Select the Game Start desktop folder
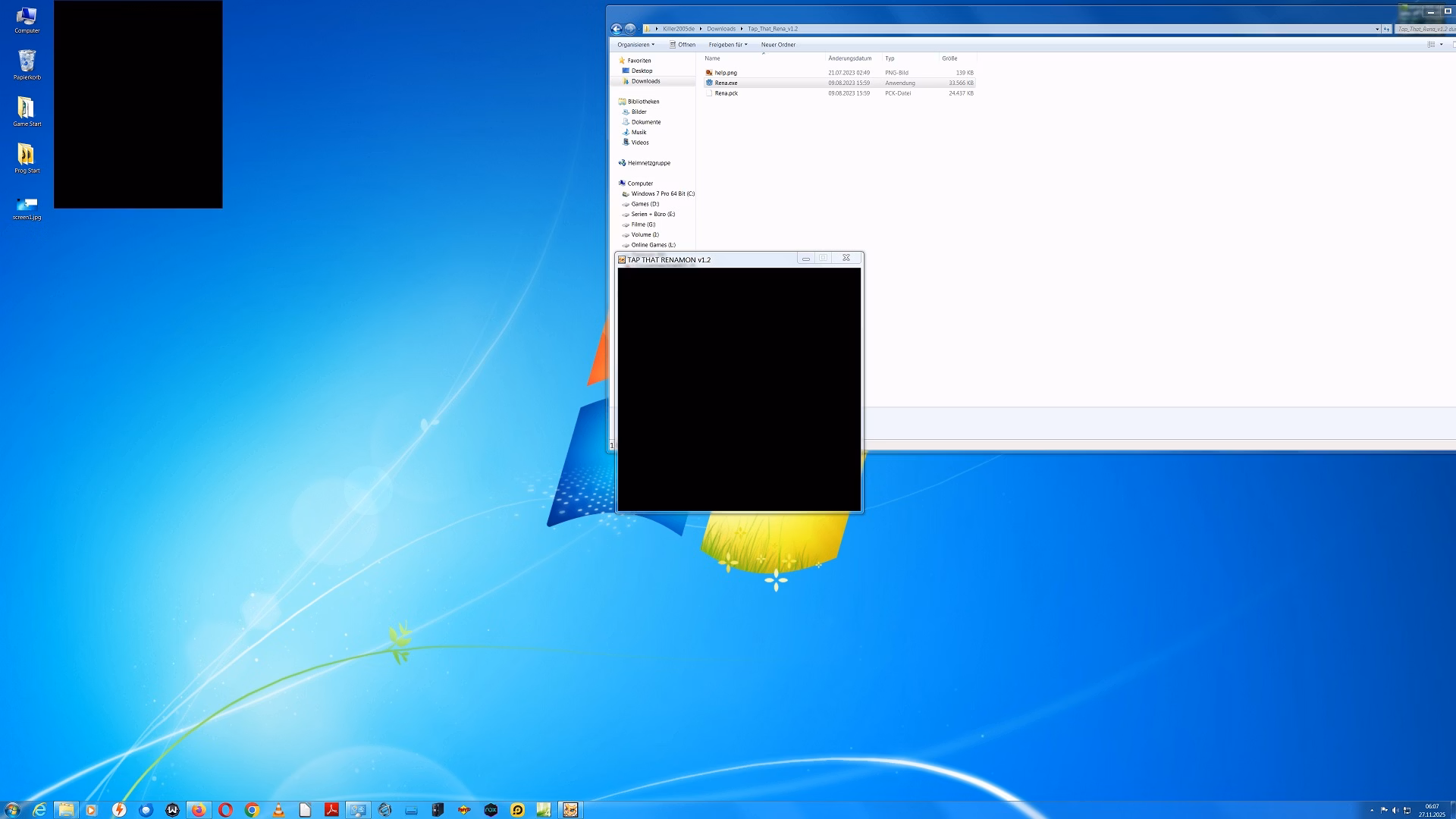This screenshot has width=1456, height=819. click(27, 111)
